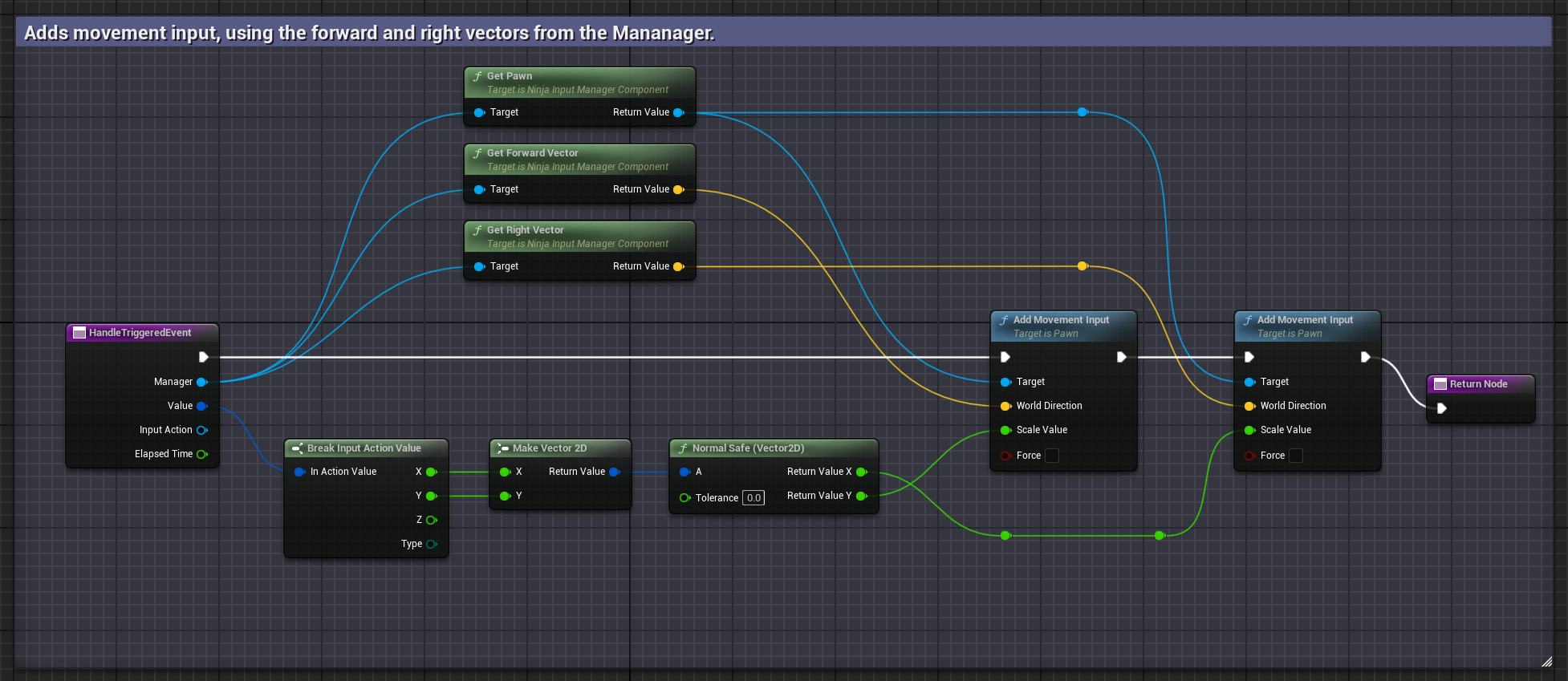
Task: Click the yellow reroute node on Right Vector wire
Action: 1082,266
